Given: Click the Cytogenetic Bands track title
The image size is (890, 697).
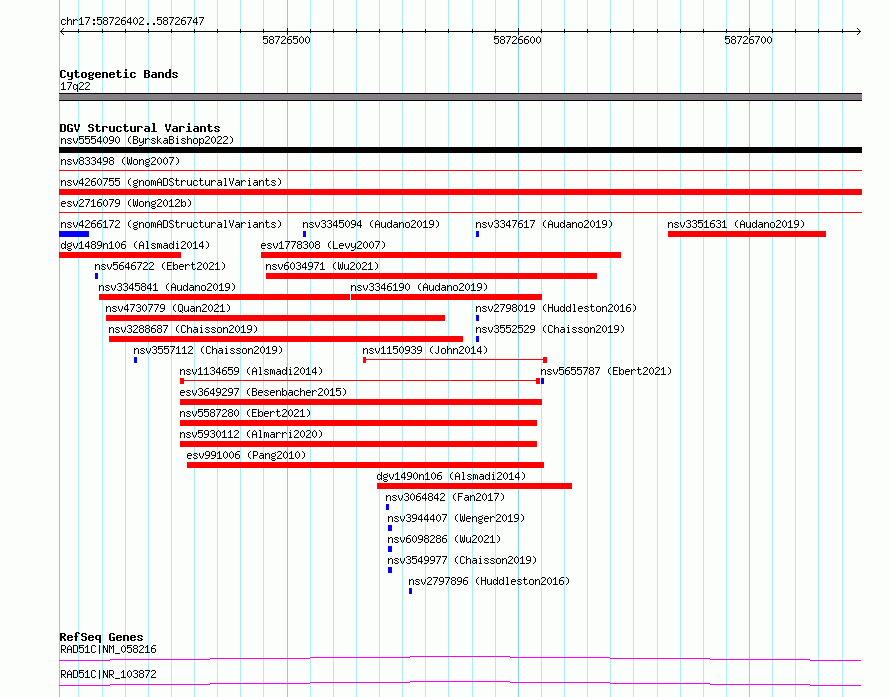Looking at the screenshot, I should click(x=119, y=74).
